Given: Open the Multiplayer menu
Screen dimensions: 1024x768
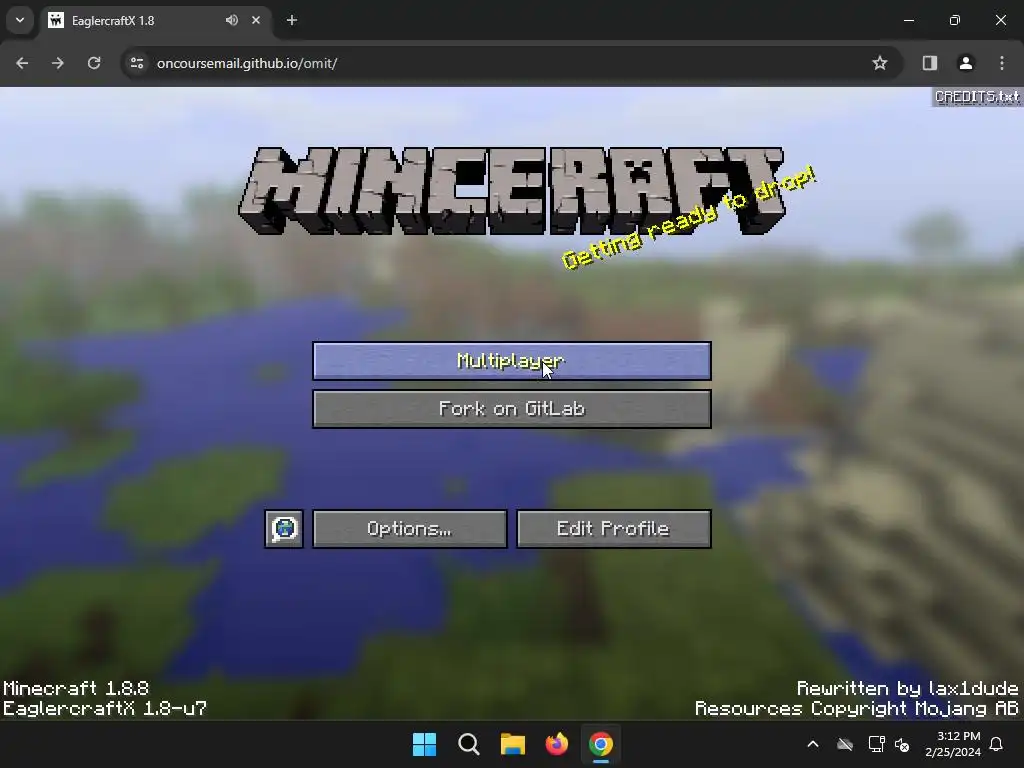Looking at the screenshot, I should point(511,360).
